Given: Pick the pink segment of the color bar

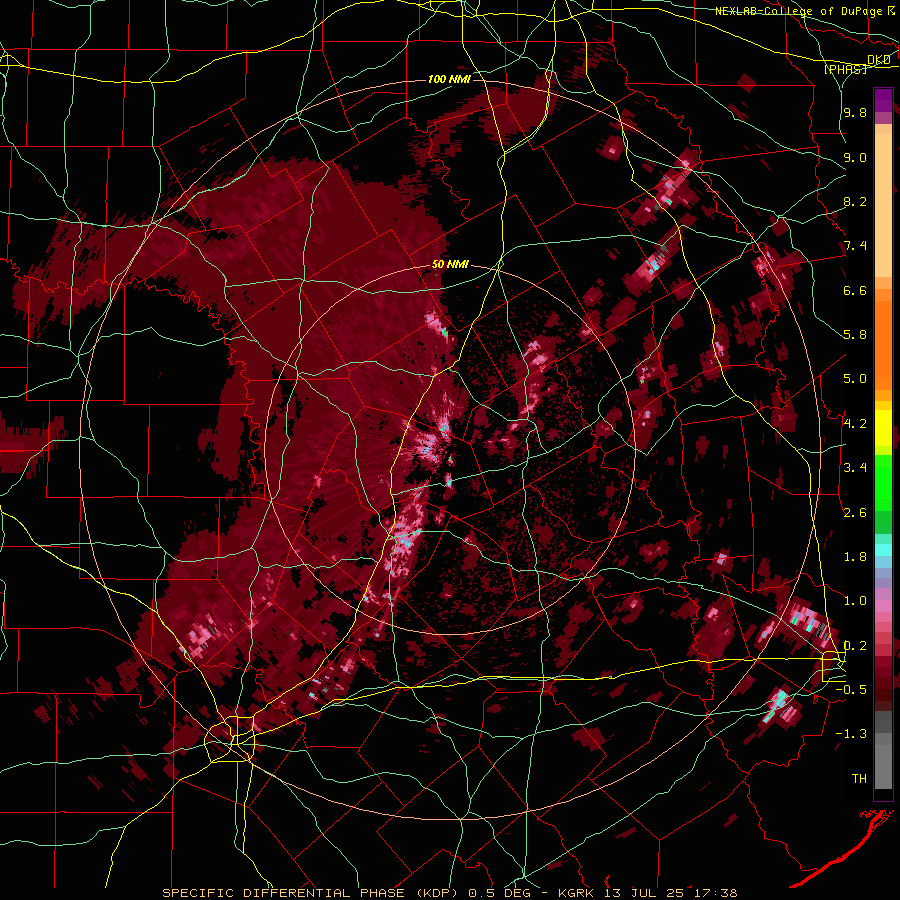Looking at the screenshot, I should pyautogui.click(x=883, y=606).
